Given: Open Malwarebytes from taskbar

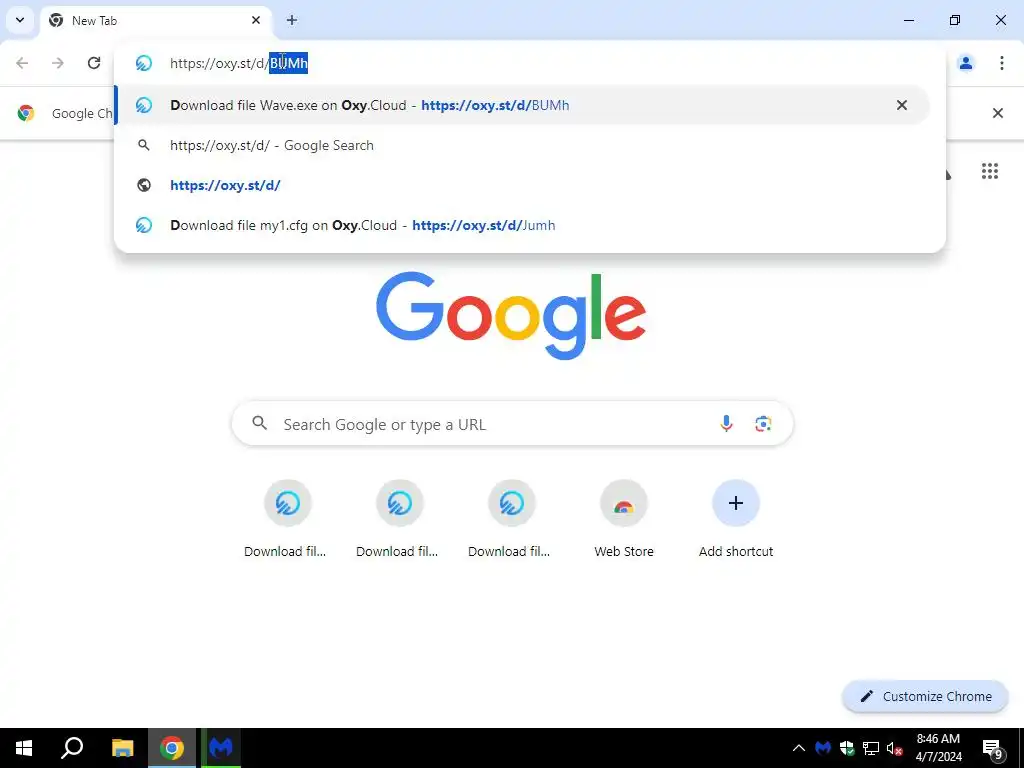Looking at the screenshot, I should [221, 748].
